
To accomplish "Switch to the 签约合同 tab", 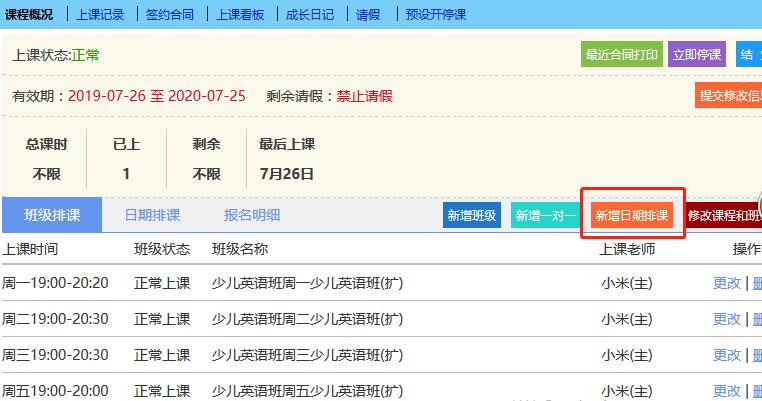I will pos(170,14).
